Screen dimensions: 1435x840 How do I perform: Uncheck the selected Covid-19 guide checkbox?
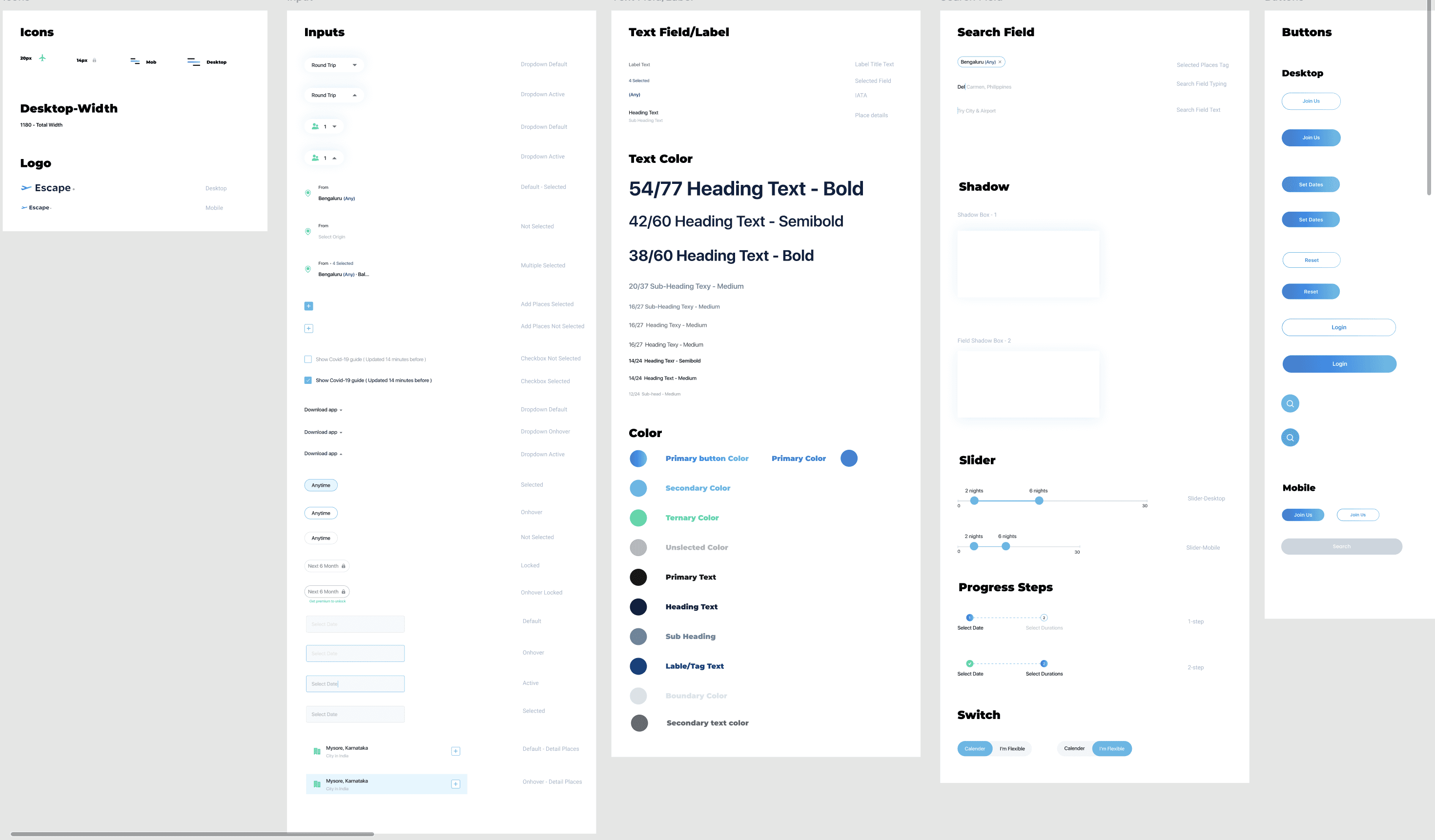[x=308, y=380]
